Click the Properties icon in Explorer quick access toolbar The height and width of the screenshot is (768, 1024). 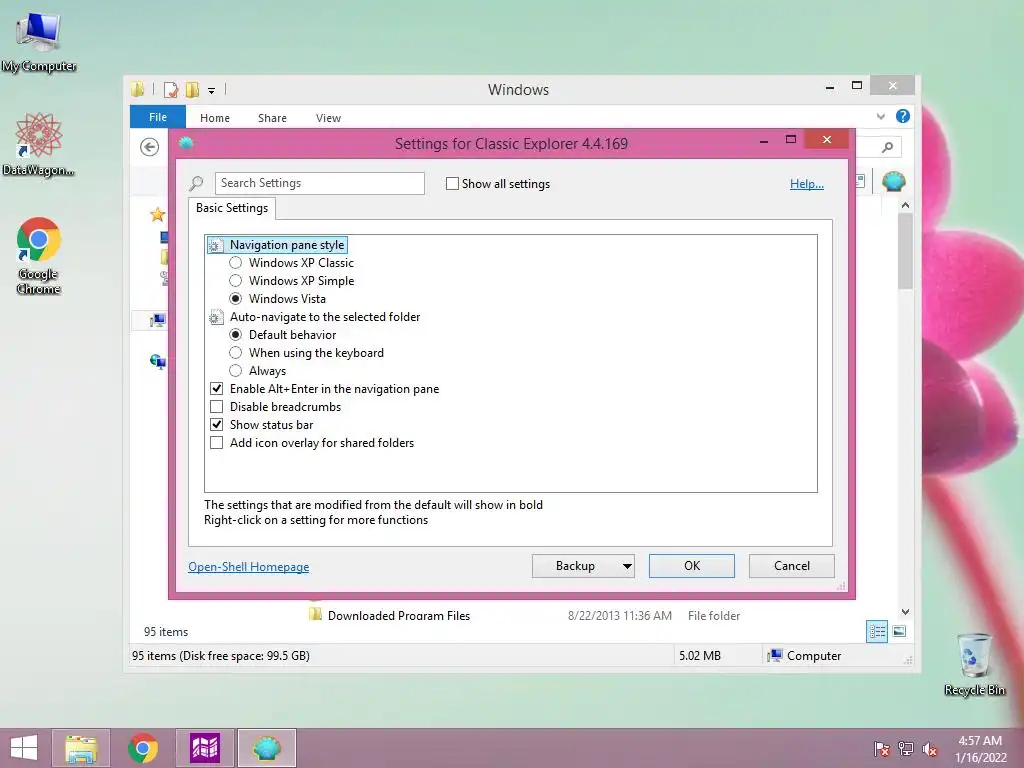point(171,89)
